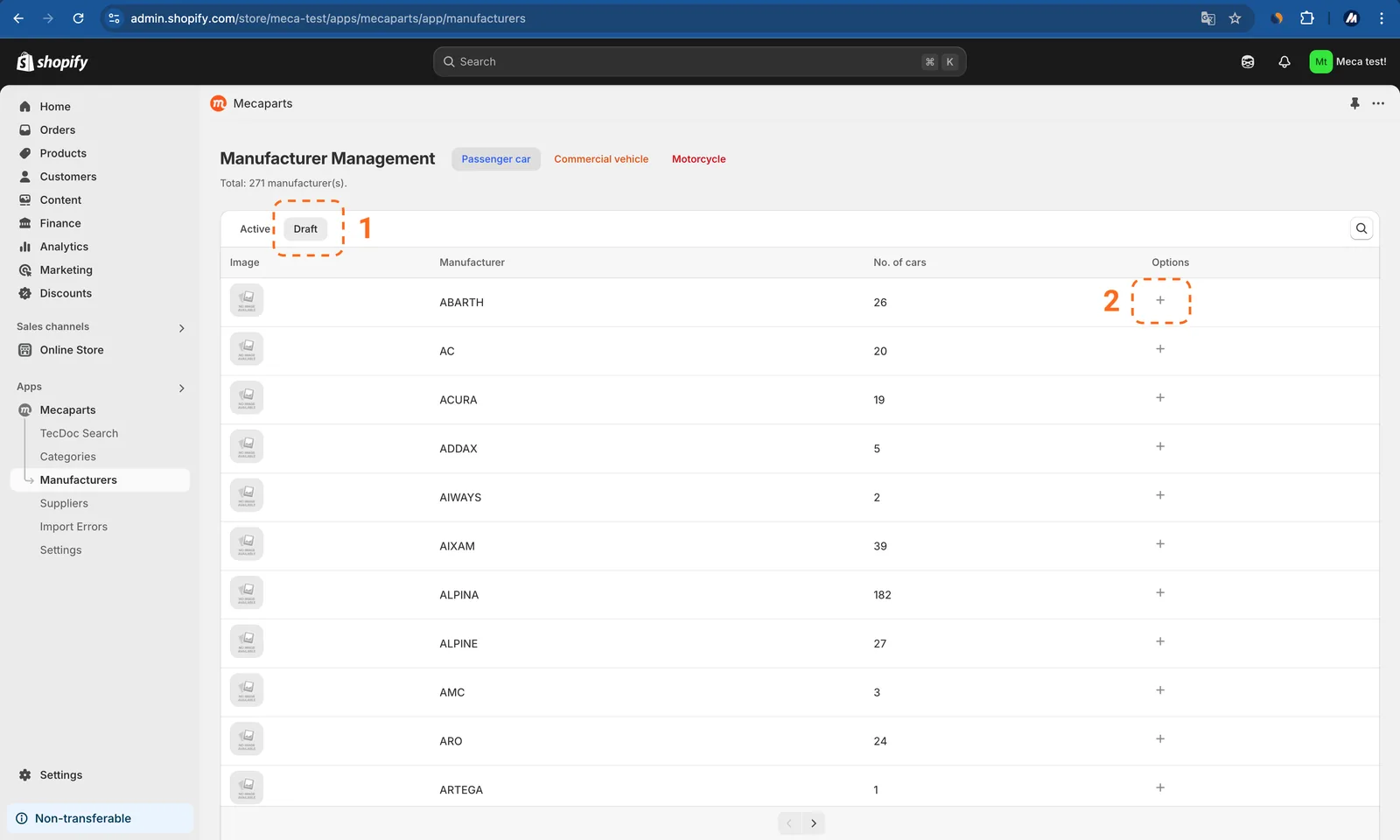The width and height of the screenshot is (1400, 840).
Task: Select the Active tab
Action: [255, 229]
